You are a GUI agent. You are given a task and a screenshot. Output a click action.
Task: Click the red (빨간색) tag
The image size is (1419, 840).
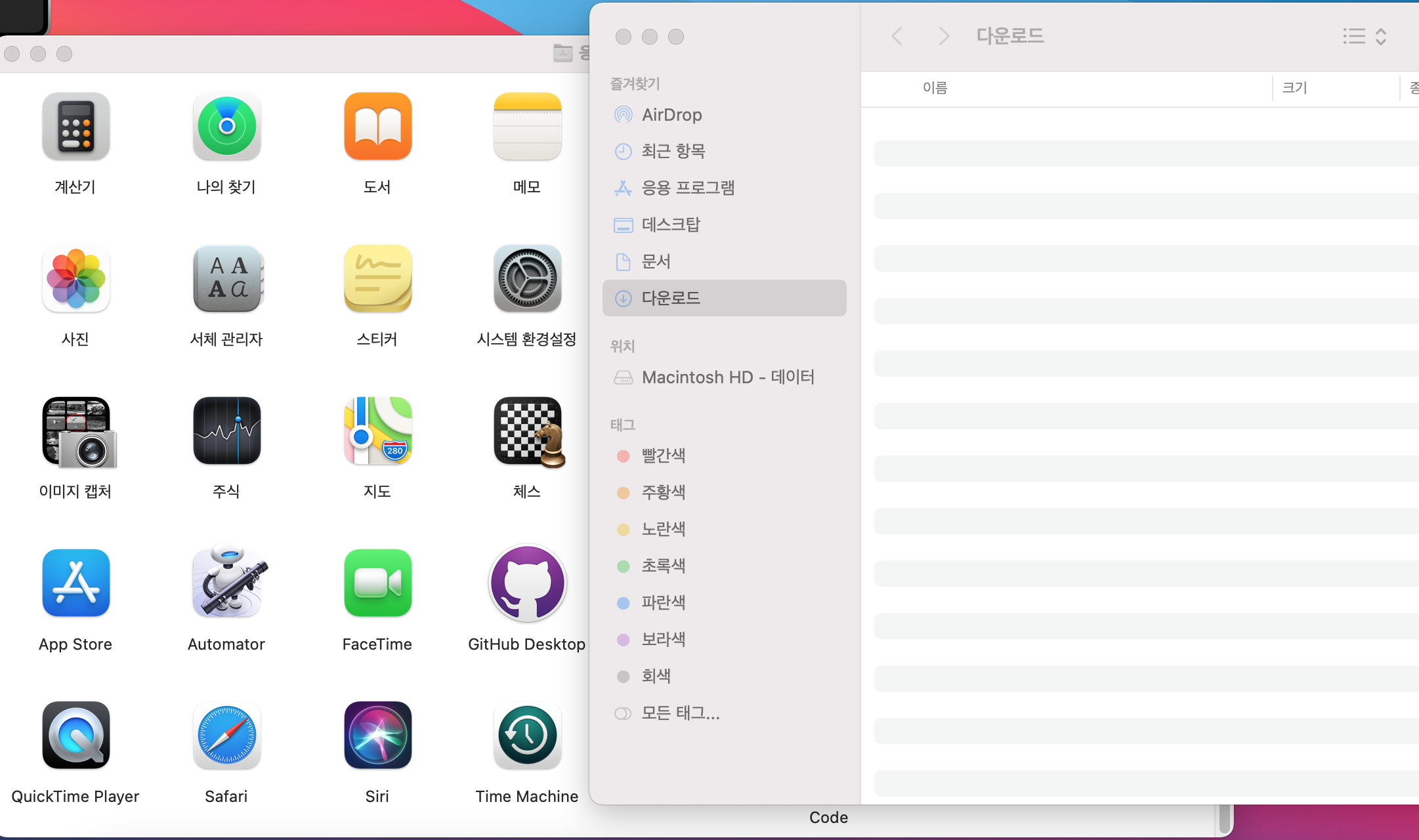click(663, 456)
